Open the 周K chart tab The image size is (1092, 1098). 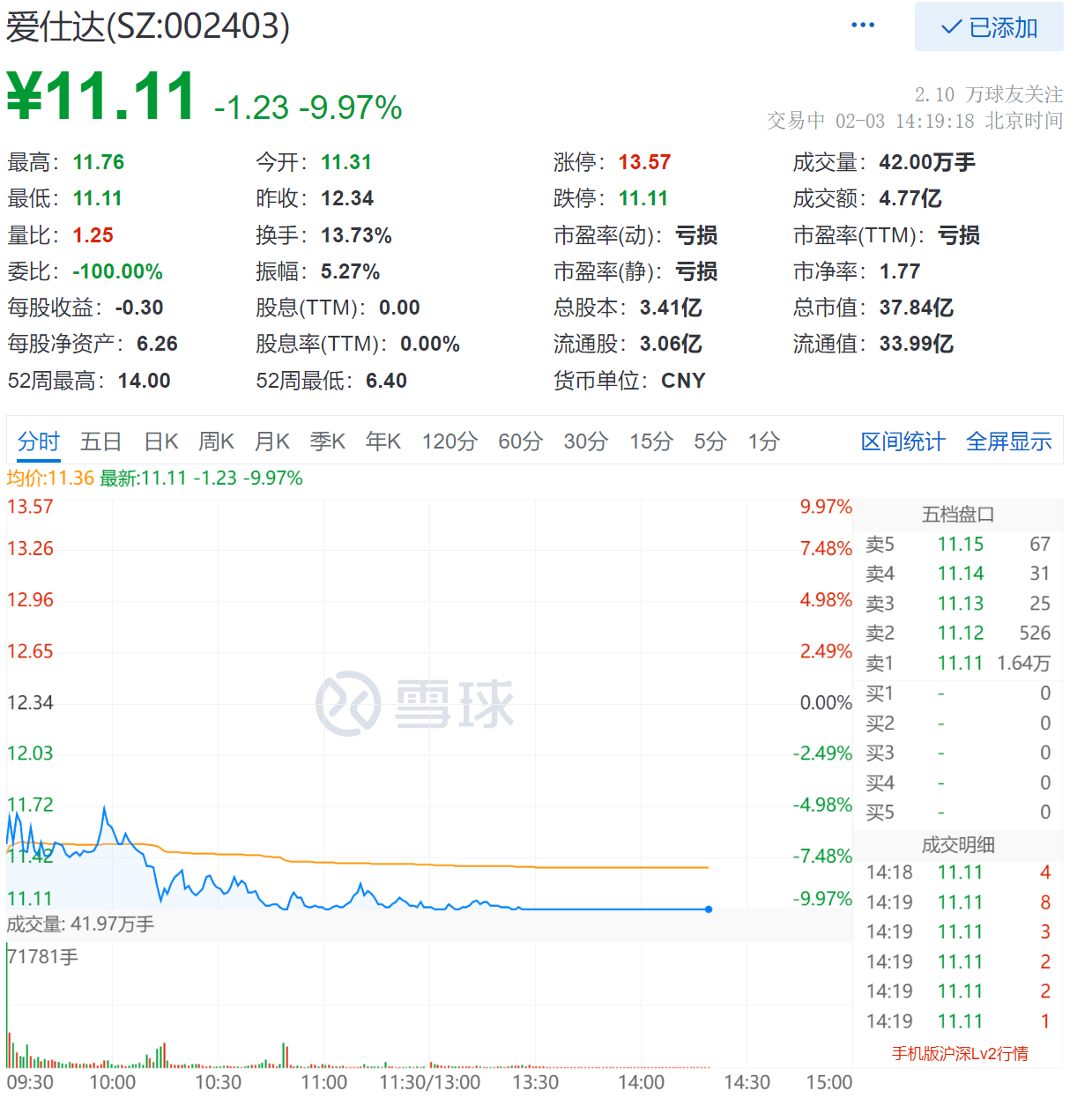[x=217, y=441]
